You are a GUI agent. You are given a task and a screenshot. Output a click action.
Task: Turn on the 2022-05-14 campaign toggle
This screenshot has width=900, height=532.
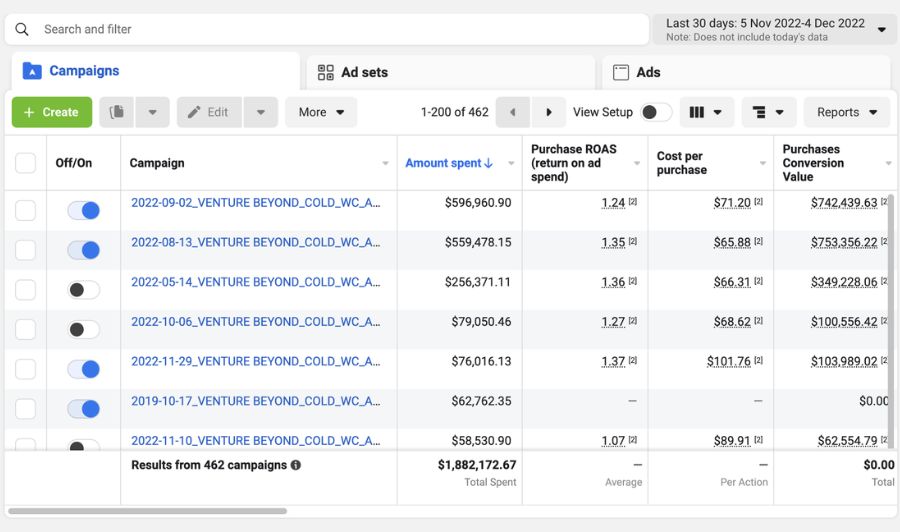pyautogui.click(x=84, y=289)
